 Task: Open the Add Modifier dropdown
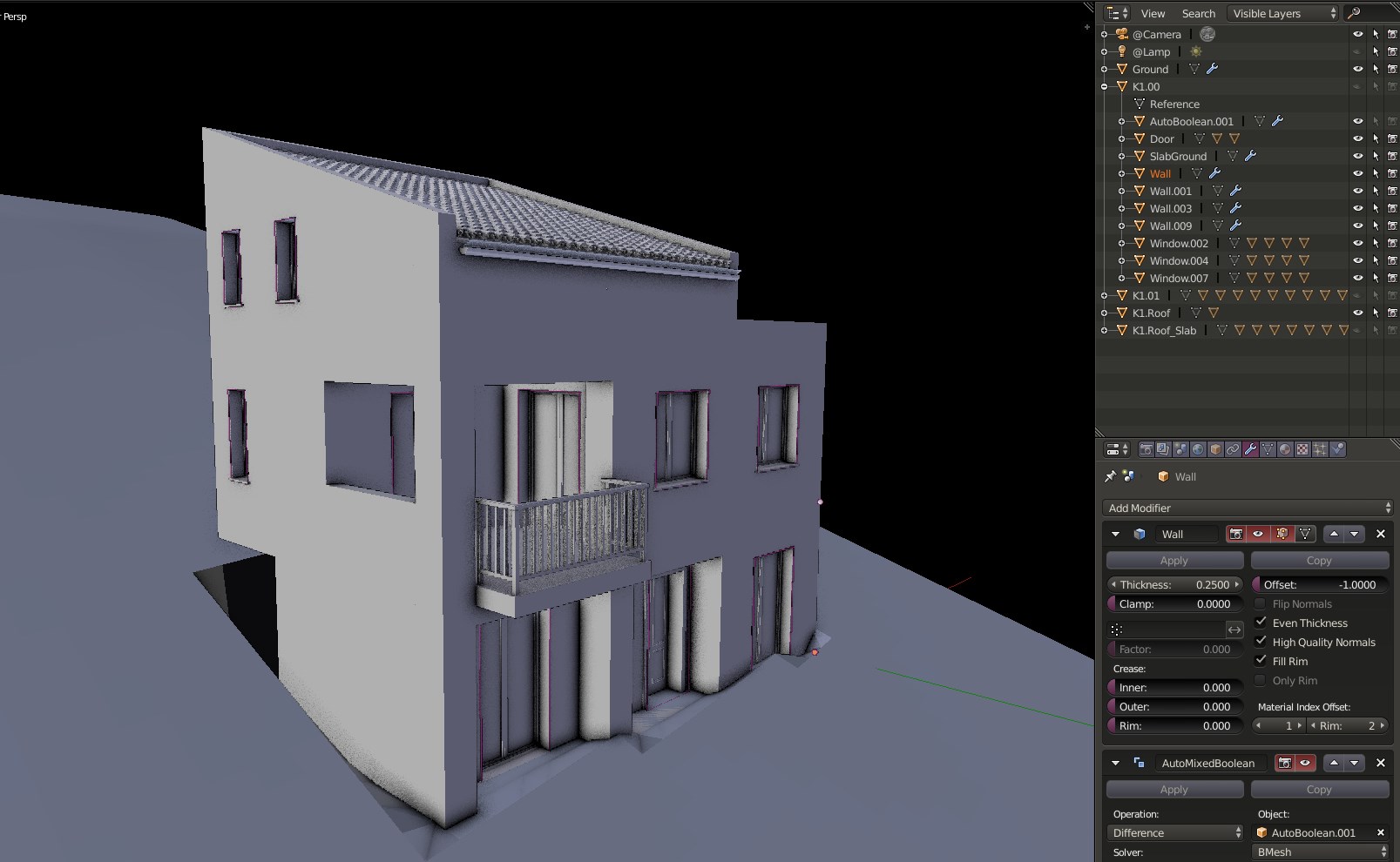pyautogui.click(x=1248, y=508)
